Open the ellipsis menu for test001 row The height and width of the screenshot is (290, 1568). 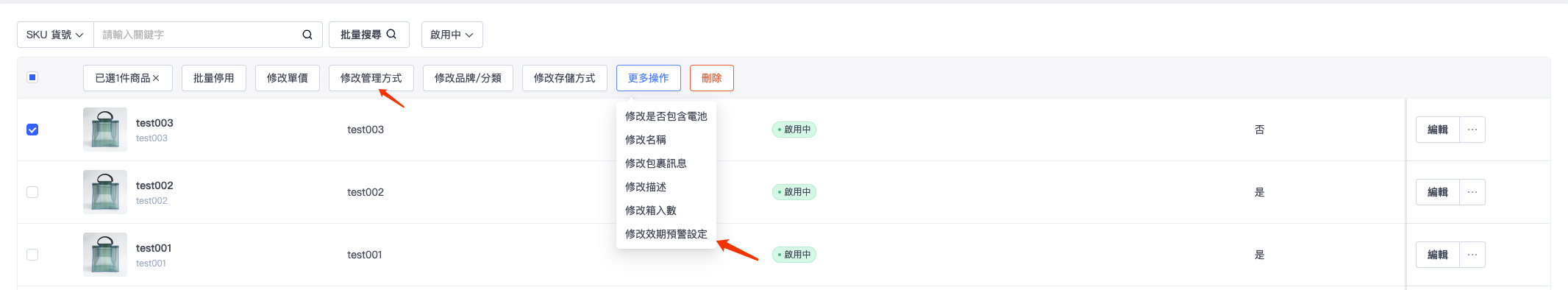tap(1472, 255)
